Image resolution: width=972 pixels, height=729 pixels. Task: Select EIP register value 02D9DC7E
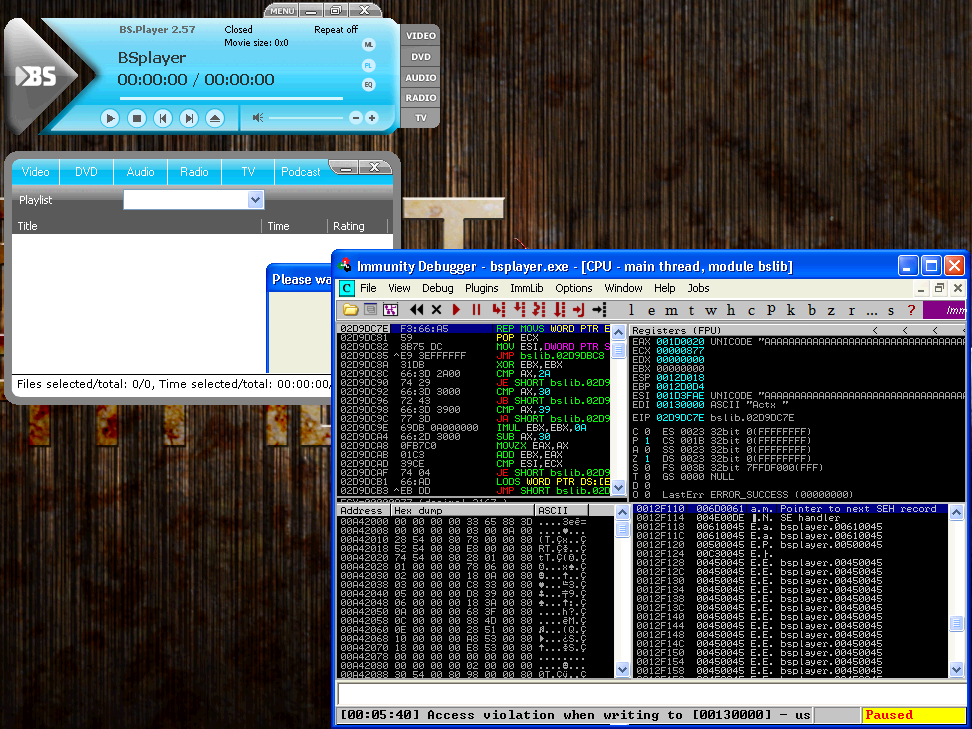point(680,418)
